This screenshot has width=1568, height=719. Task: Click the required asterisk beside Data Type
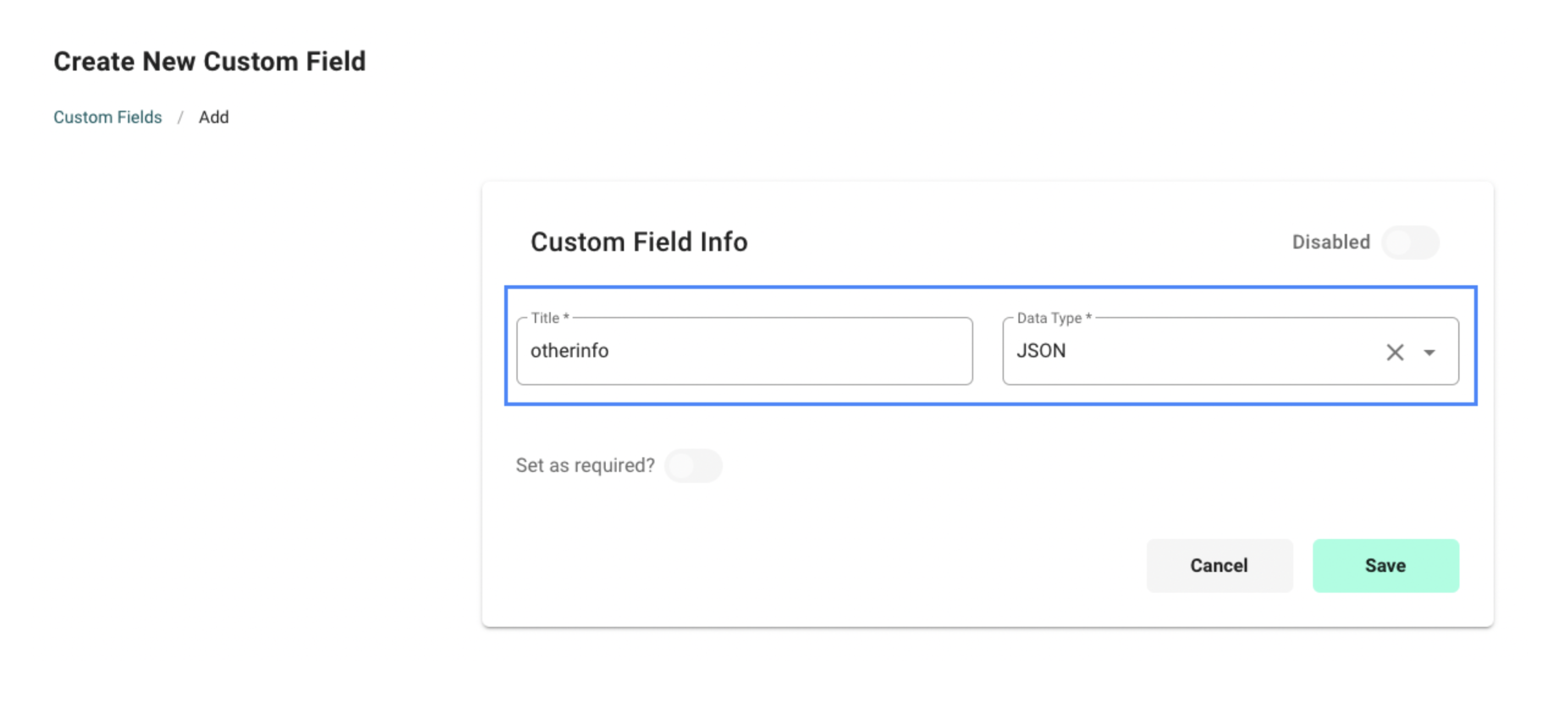pyautogui.click(x=1089, y=317)
